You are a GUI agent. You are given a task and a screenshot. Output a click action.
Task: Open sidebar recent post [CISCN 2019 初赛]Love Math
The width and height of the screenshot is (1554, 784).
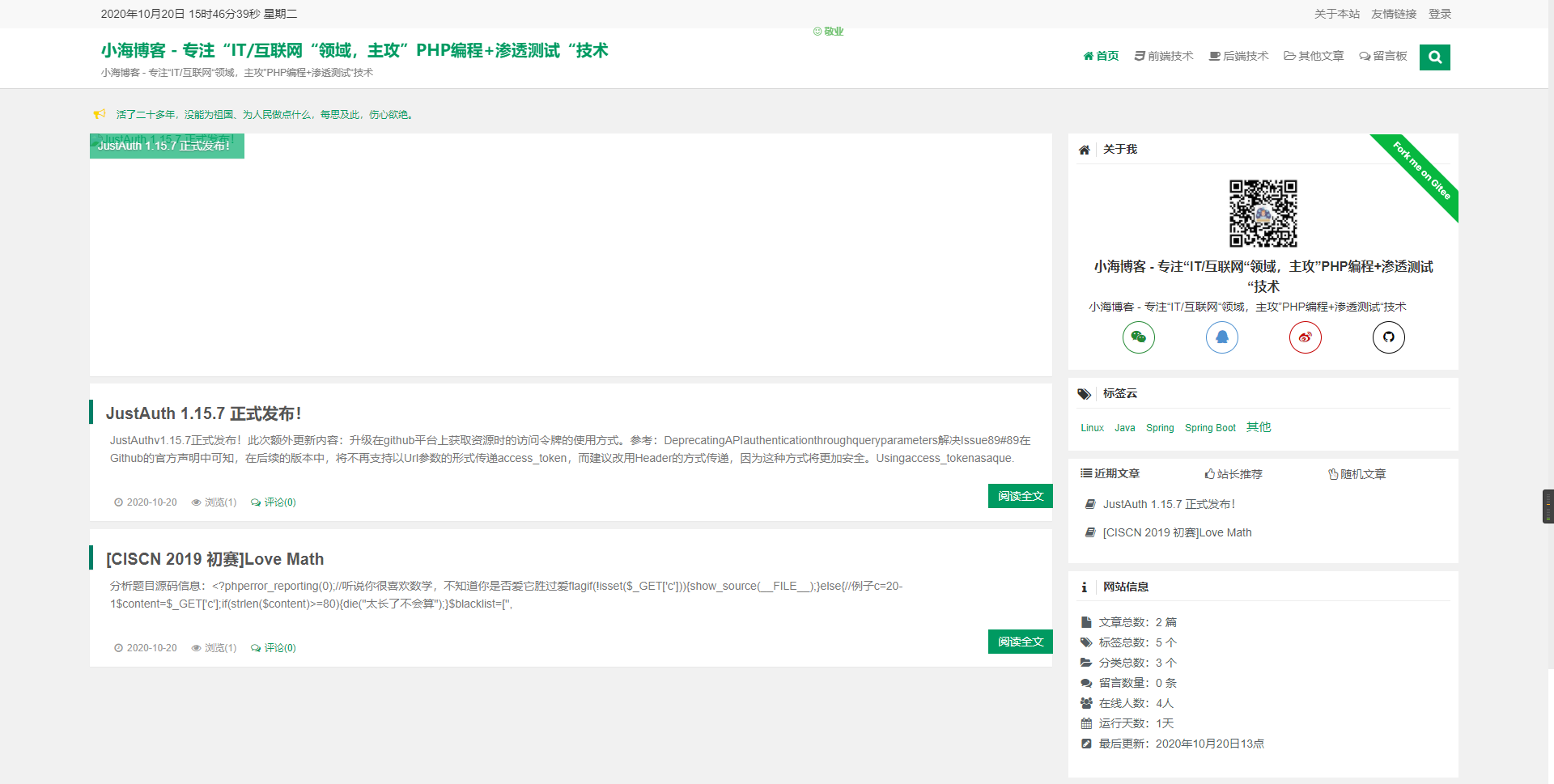pos(1178,532)
